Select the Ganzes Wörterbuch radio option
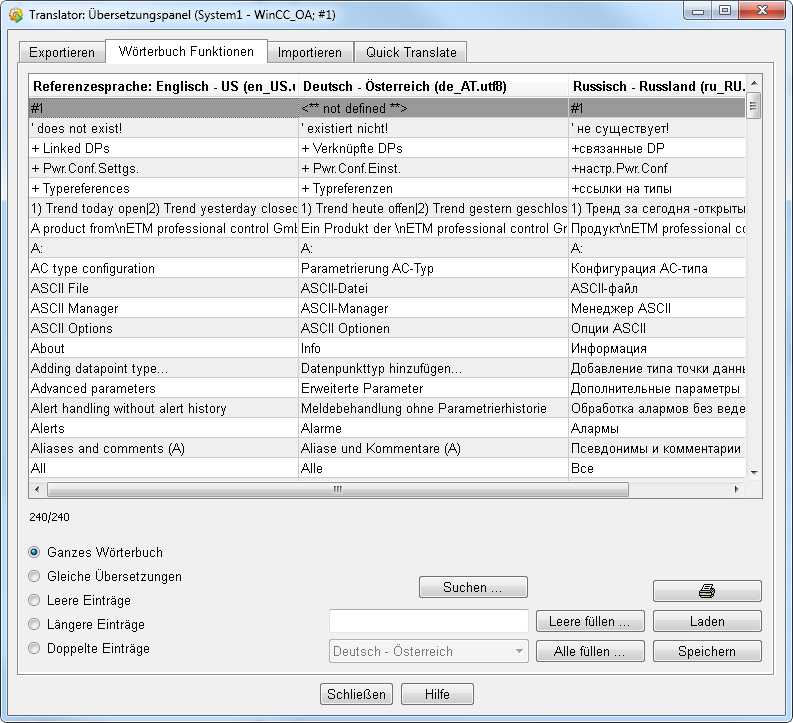Viewport: 793px width, 723px height. pos(35,552)
